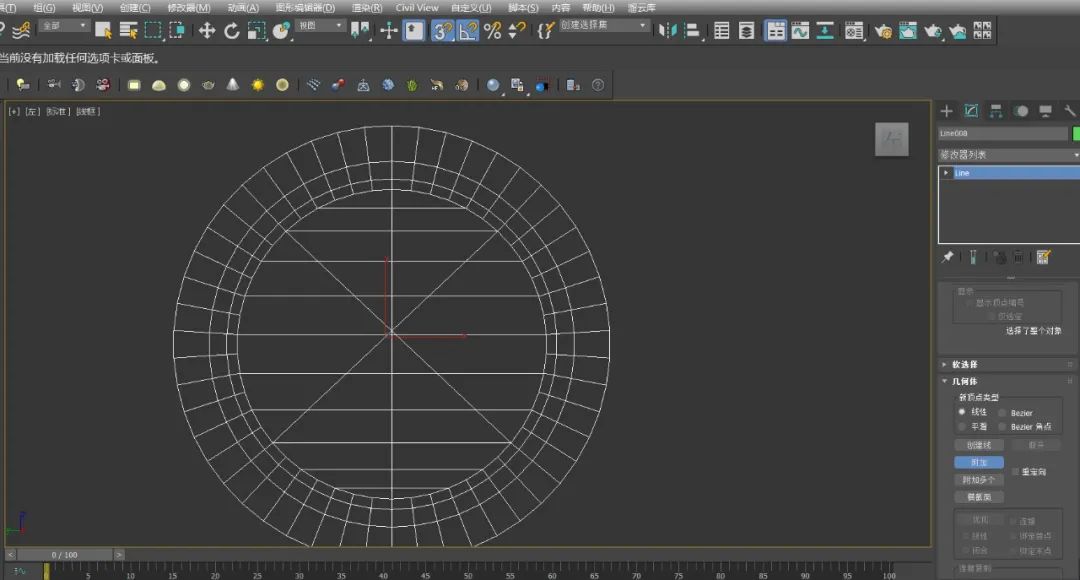The width and height of the screenshot is (1080, 580).
Task: Open Render Setup via the teapot gear icon
Action: [x=883, y=31]
